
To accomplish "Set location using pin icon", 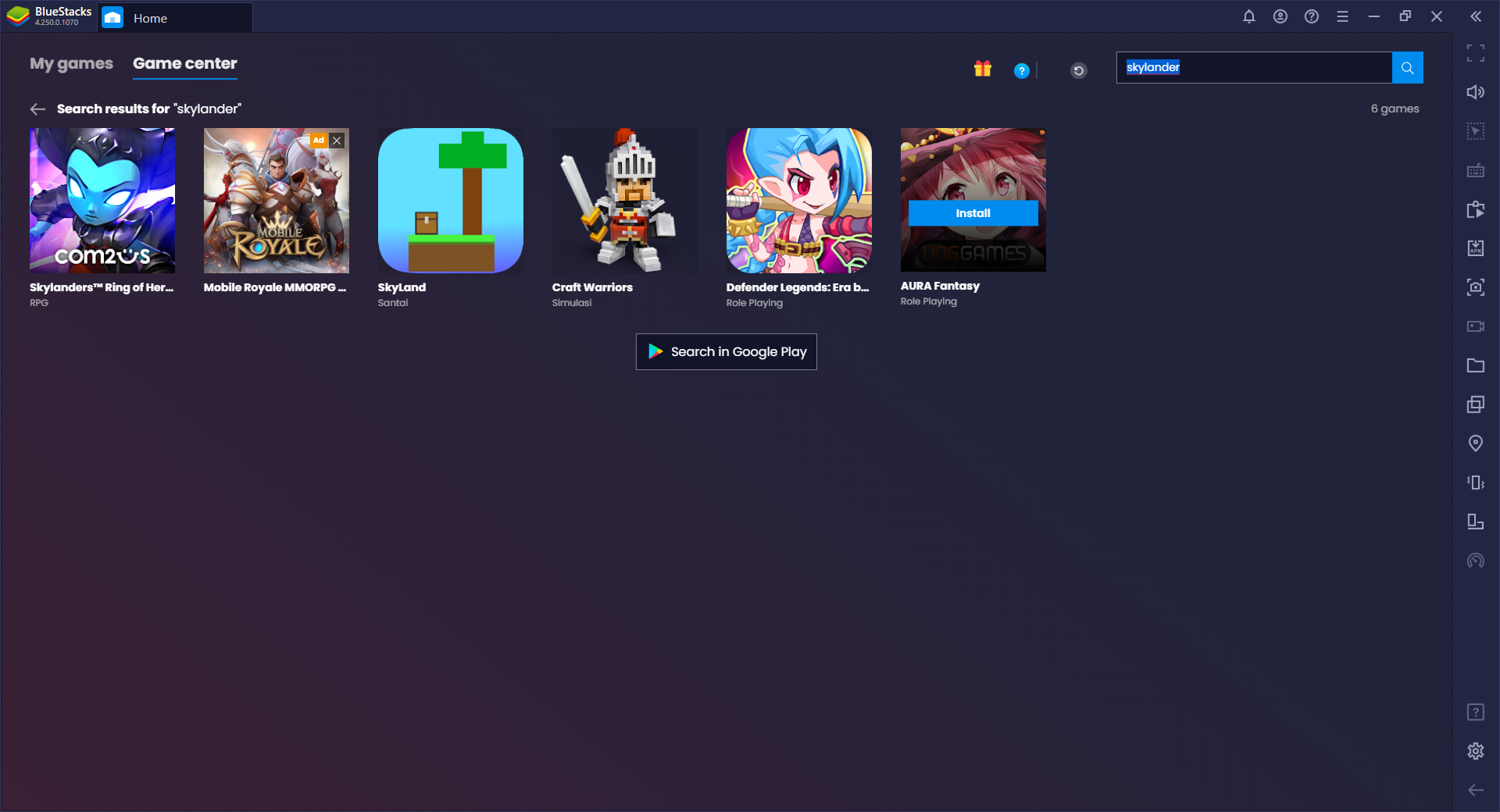I will click(x=1476, y=443).
